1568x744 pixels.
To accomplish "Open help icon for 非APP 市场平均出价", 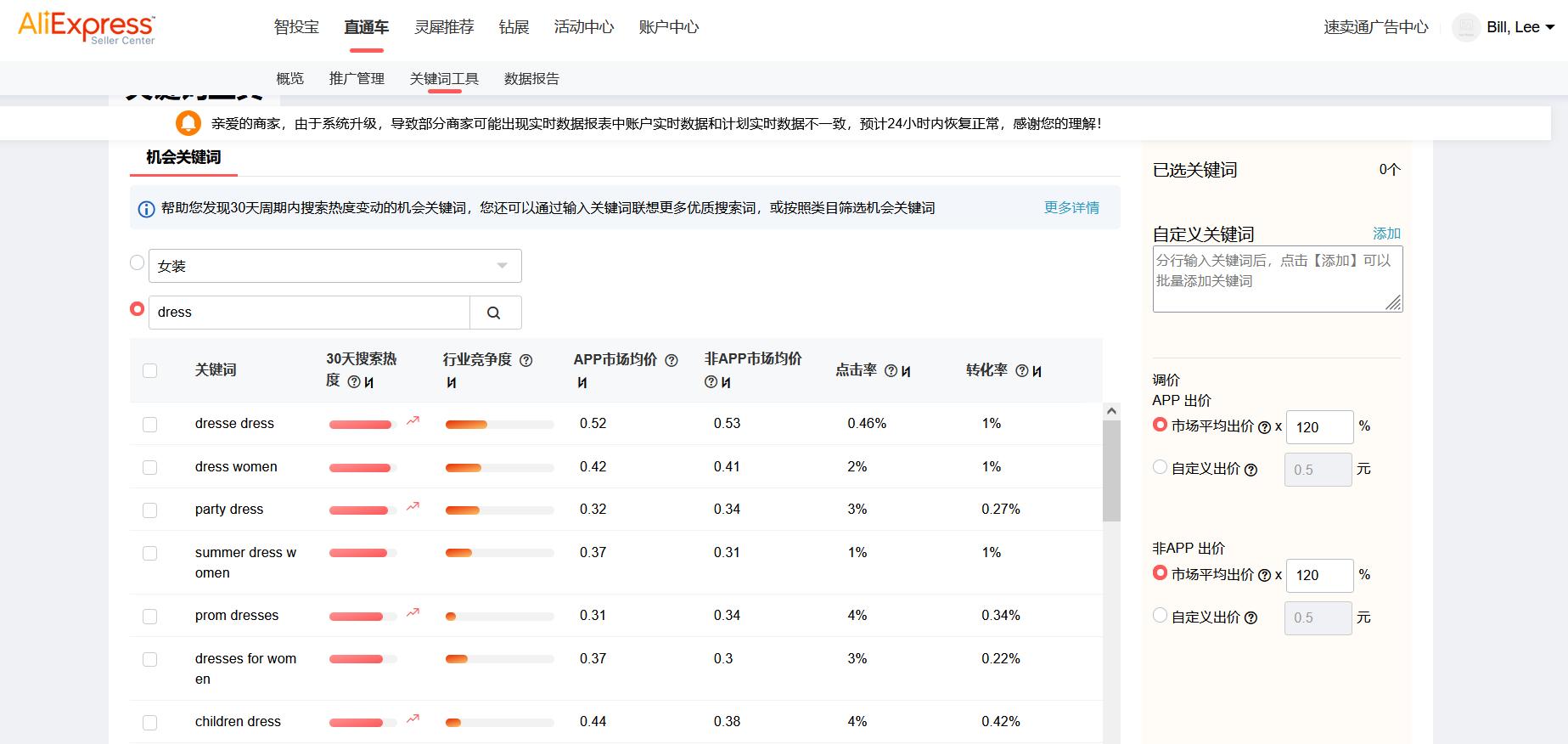I will tap(1264, 576).
